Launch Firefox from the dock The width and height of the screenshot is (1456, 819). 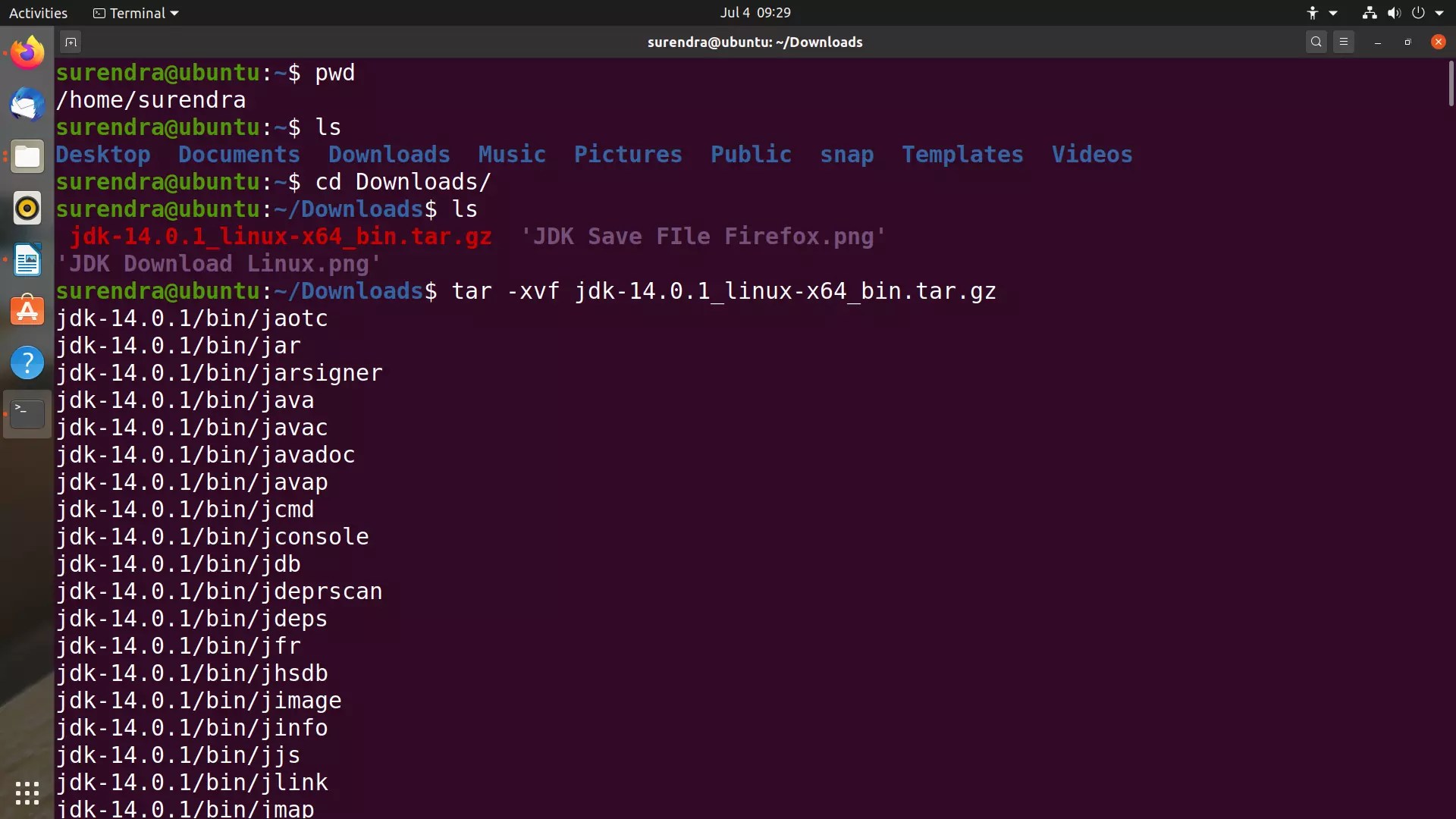pos(27,53)
